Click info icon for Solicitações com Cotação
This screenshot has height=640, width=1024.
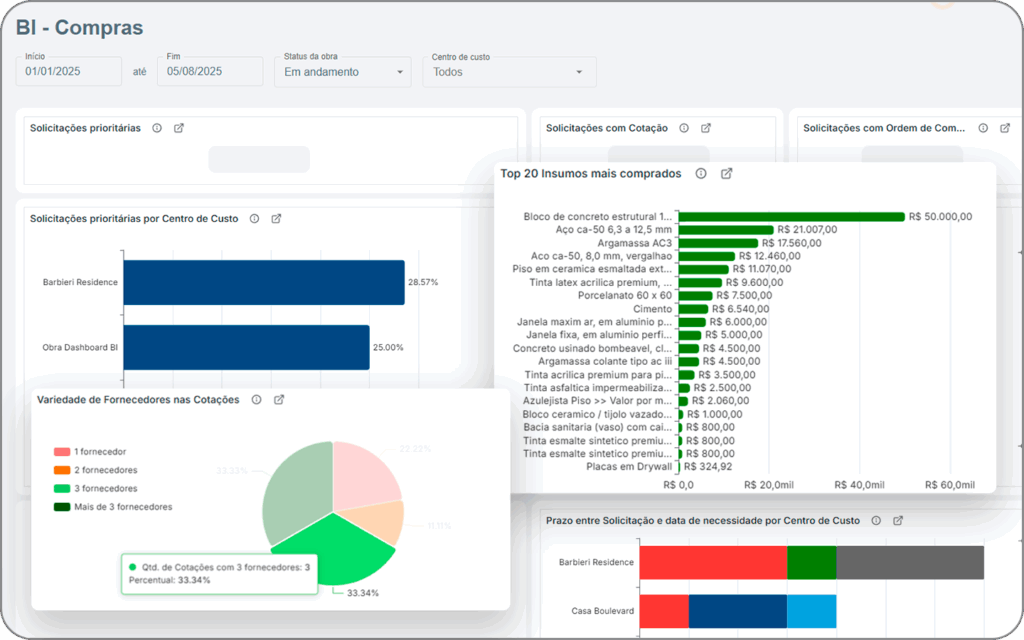pos(684,128)
